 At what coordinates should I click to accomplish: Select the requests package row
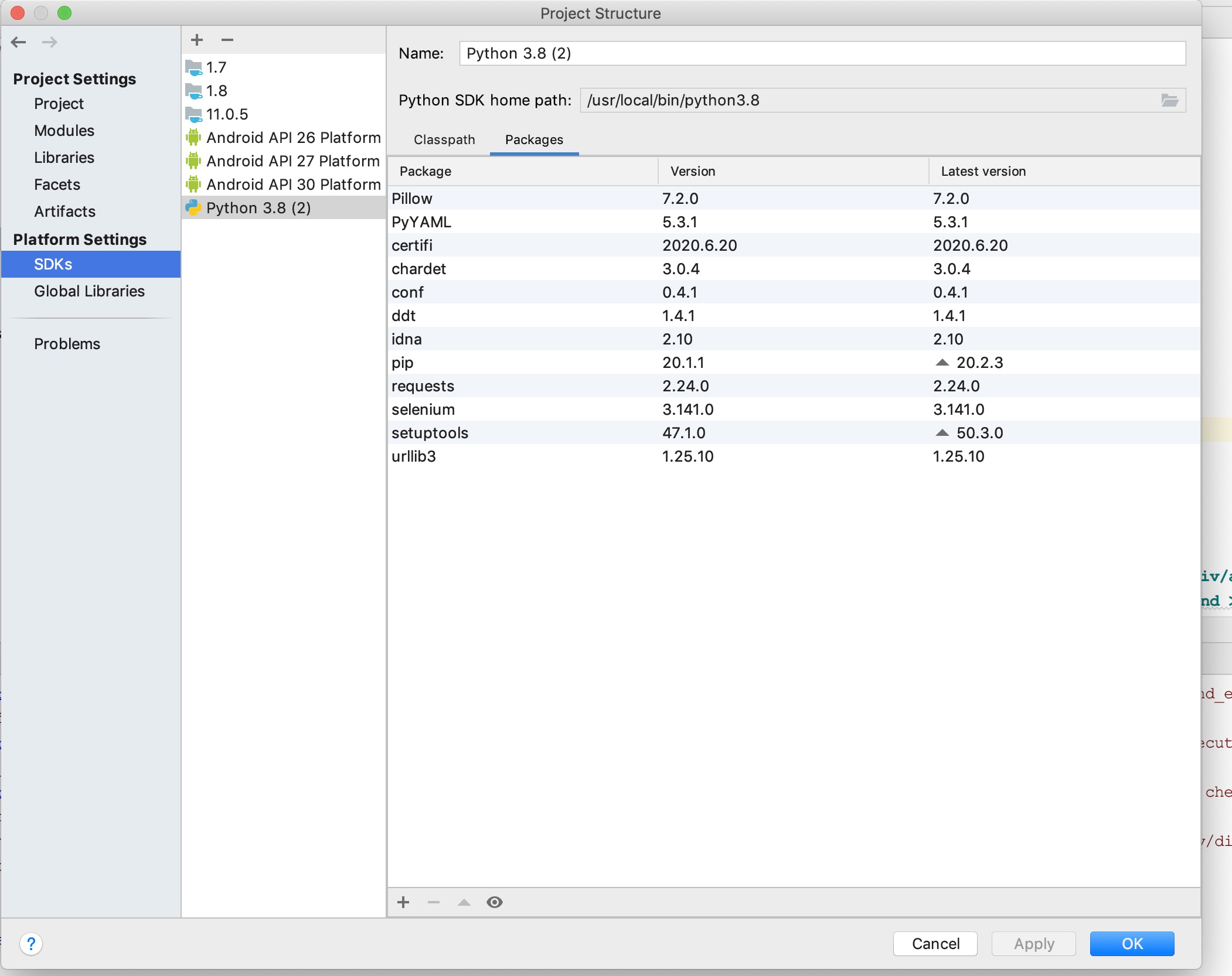794,386
